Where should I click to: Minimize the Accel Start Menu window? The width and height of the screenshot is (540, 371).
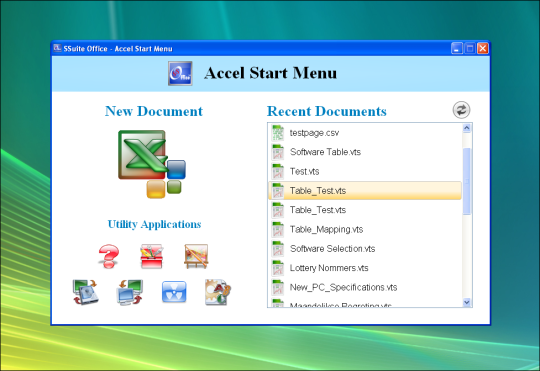(457, 49)
